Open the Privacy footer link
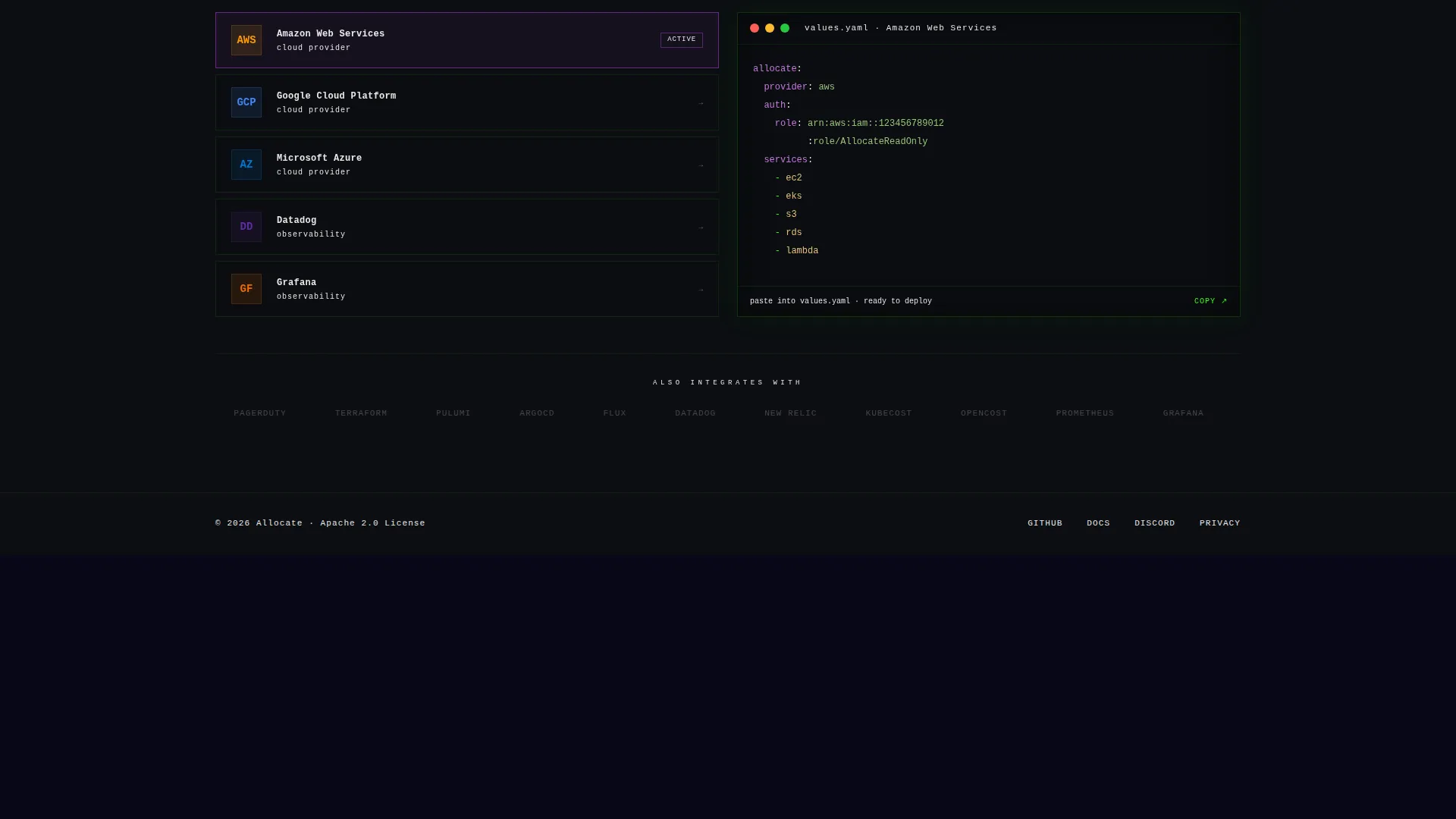This screenshot has height=819, width=1456. coord(1220,523)
